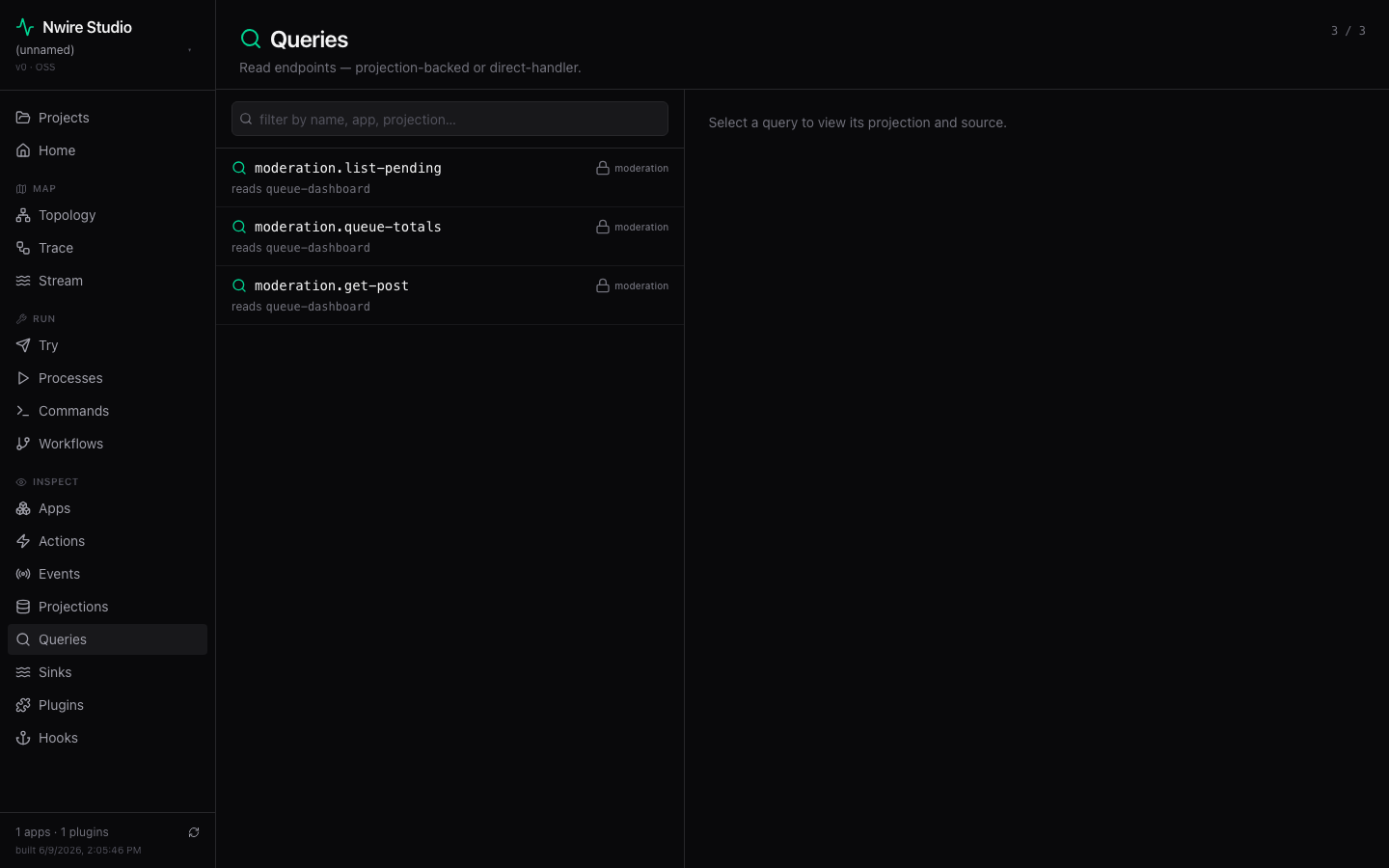Click the Actions lightning bolt icon

coord(23,541)
